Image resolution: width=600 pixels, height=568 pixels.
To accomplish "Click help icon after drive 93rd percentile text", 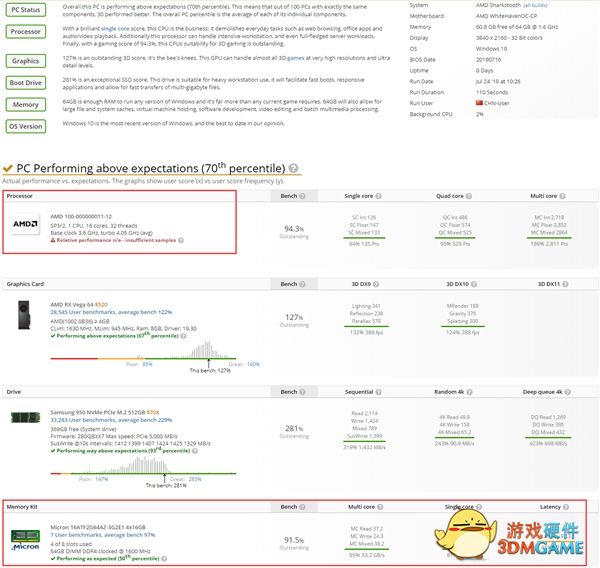I will [x=195, y=451].
